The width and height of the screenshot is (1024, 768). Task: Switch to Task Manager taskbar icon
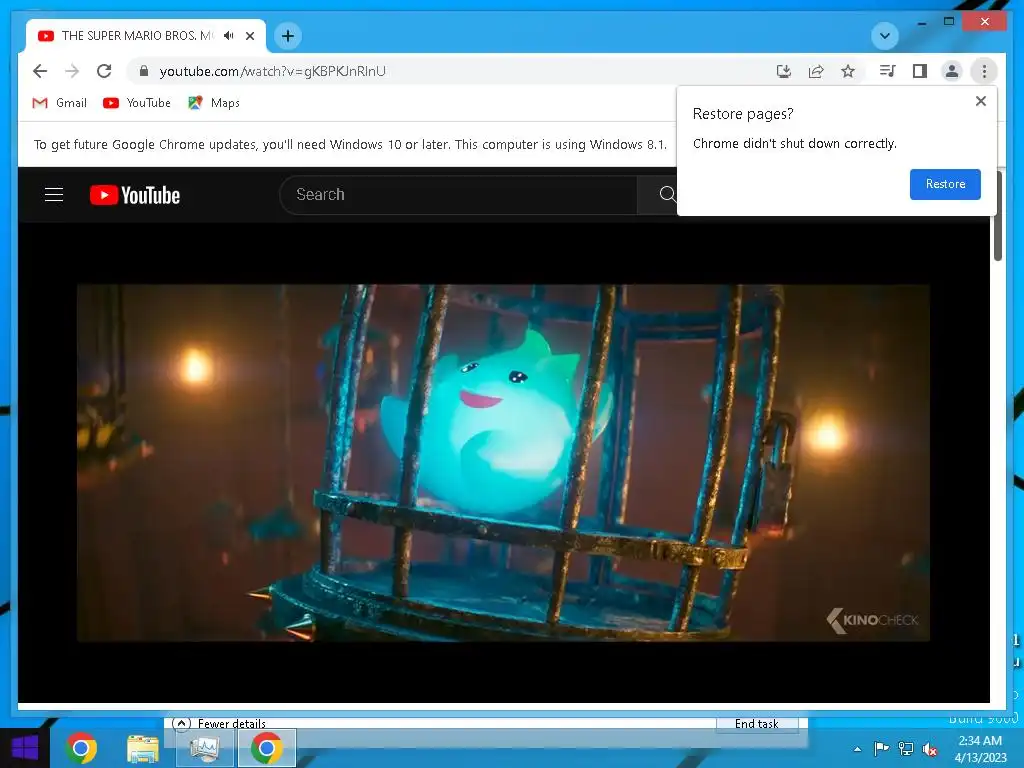point(206,748)
